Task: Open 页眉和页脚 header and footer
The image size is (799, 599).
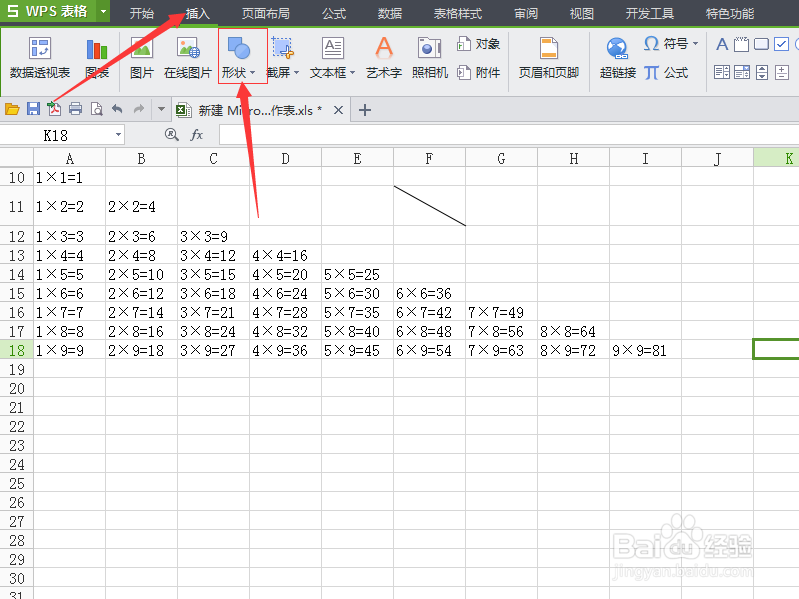Action: tap(549, 58)
